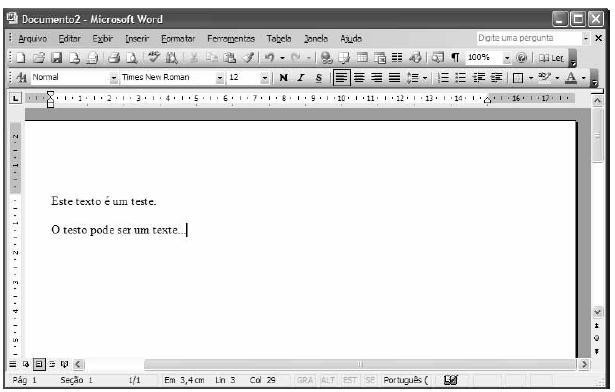
Task: Expand the line spacing options arrow
Action: click(x=425, y=78)
